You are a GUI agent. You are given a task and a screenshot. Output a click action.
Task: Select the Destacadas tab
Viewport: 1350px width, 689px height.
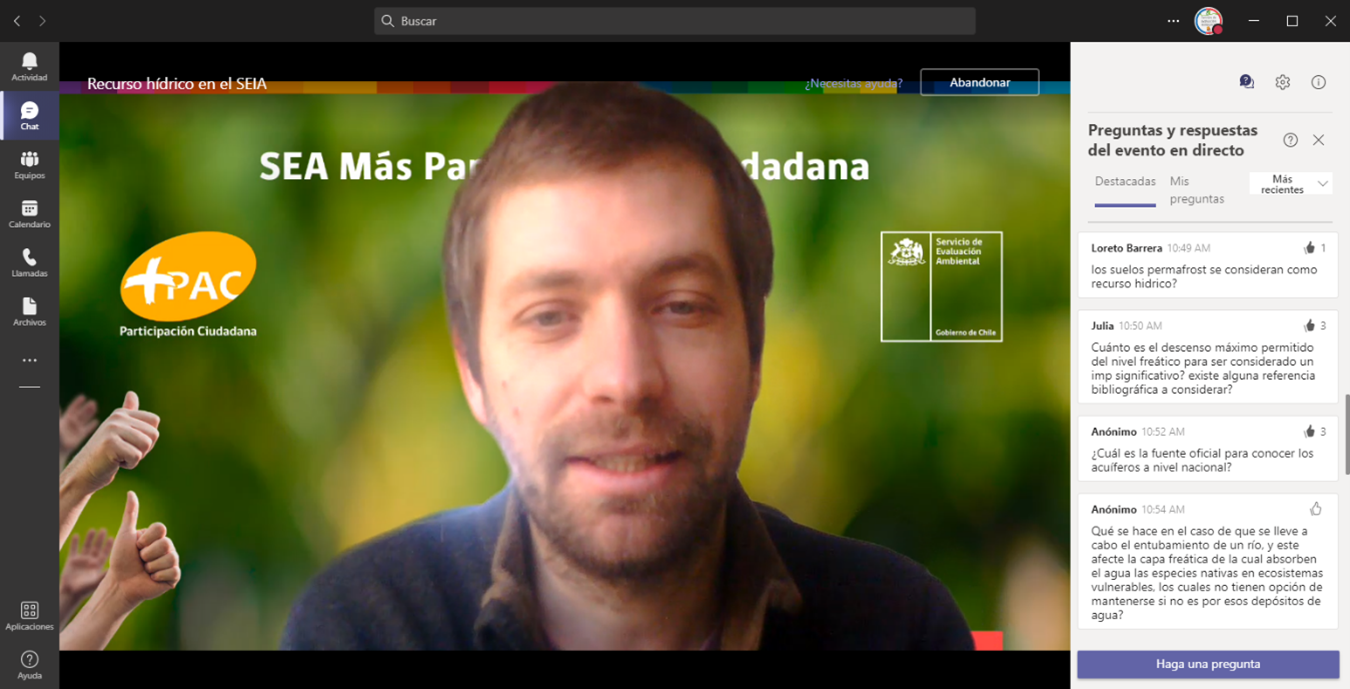coord(1125,182)
